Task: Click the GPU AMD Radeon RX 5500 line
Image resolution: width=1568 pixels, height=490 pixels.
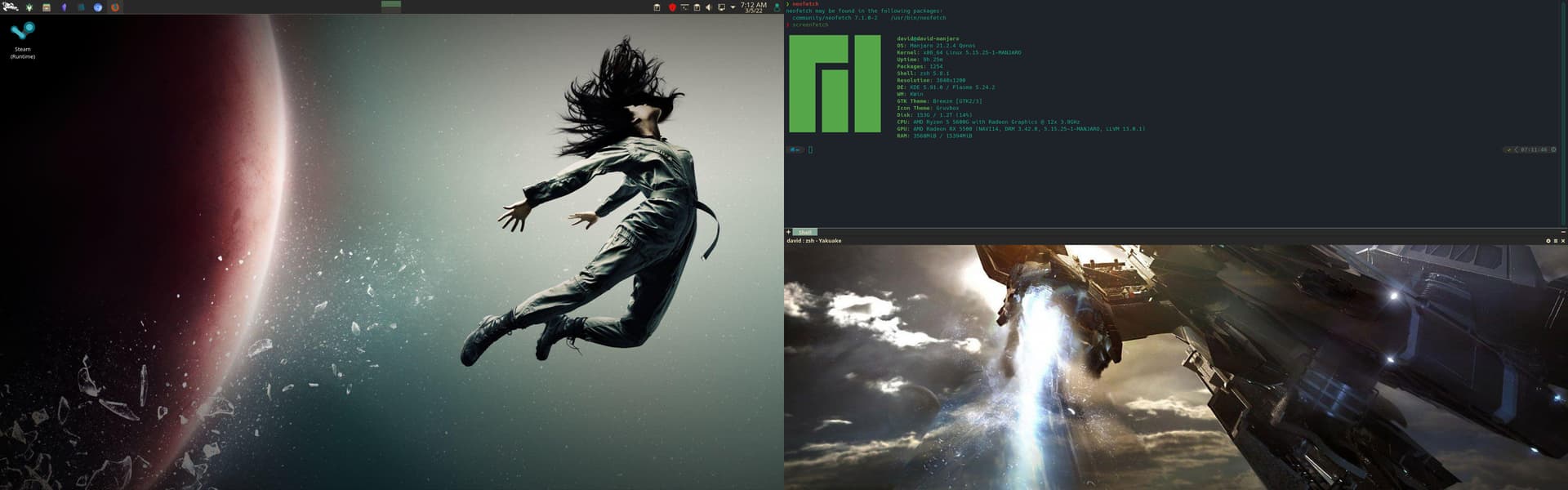Action: (1021, 129)
